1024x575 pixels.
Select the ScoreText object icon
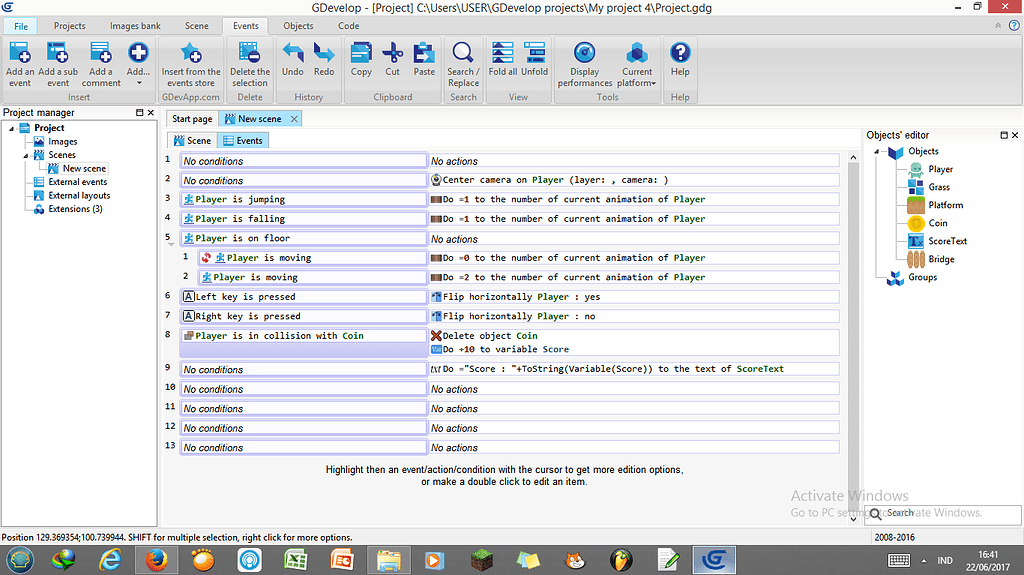pyautogui.click(x=916, y=241)
